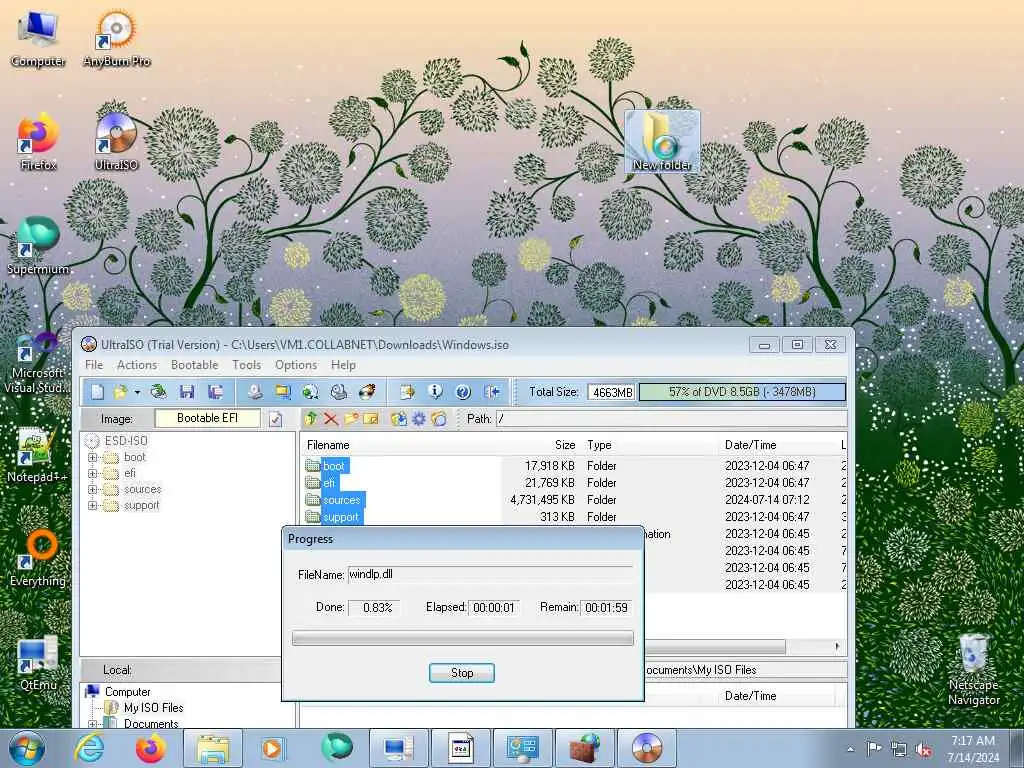
Task: Click the file list horizontal scrollbar
Action: point(715,647)
